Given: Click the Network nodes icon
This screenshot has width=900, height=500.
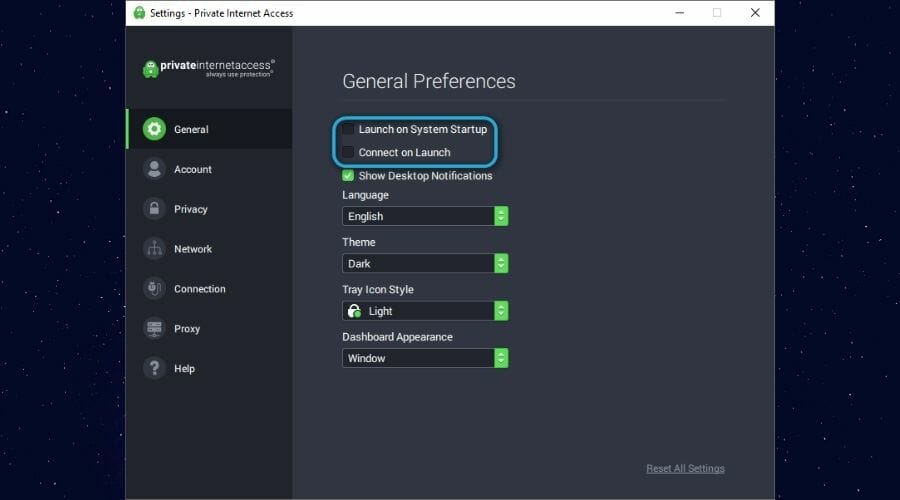Looking at the screenshot, I should pos(154,249).
